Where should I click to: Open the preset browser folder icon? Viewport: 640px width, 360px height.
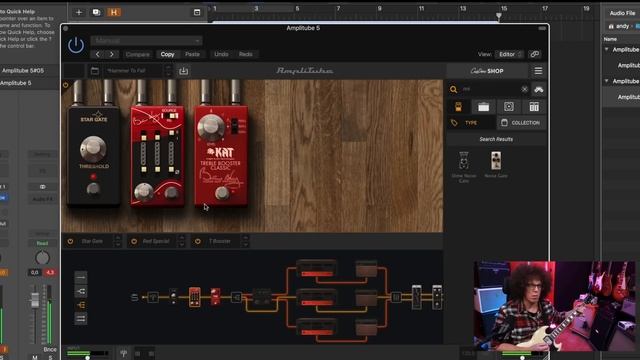tap(95, 71)
